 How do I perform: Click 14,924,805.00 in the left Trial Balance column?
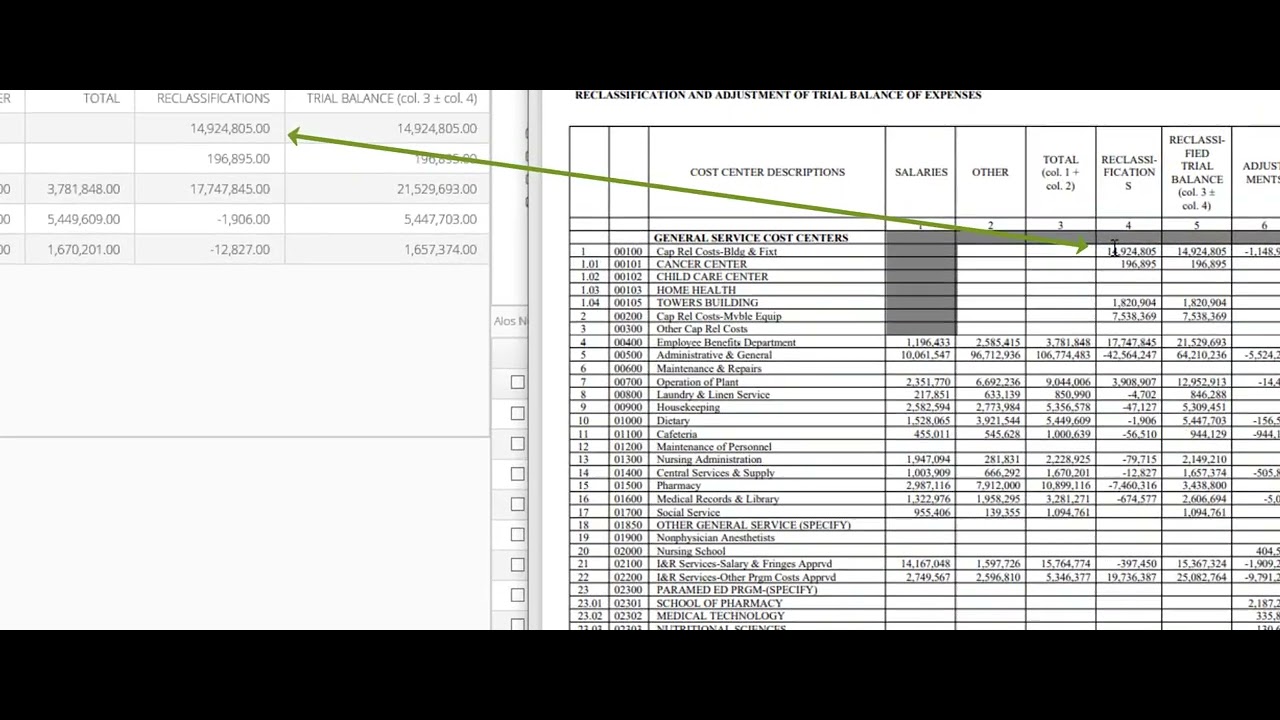437,128
